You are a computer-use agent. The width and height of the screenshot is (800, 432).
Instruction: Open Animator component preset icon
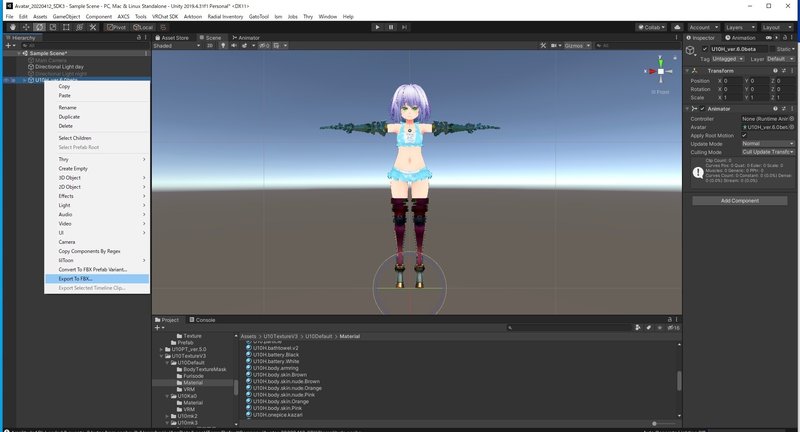pos(784,109)
